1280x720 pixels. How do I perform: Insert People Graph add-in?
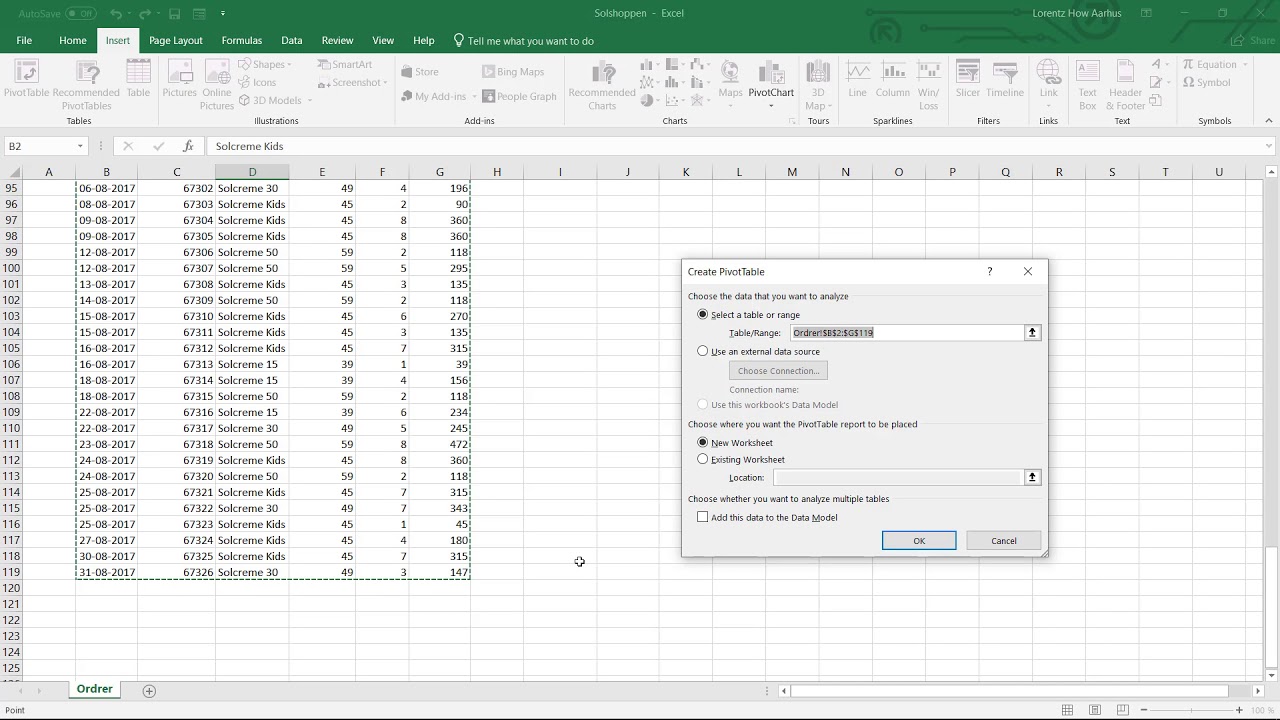(519, 96)
